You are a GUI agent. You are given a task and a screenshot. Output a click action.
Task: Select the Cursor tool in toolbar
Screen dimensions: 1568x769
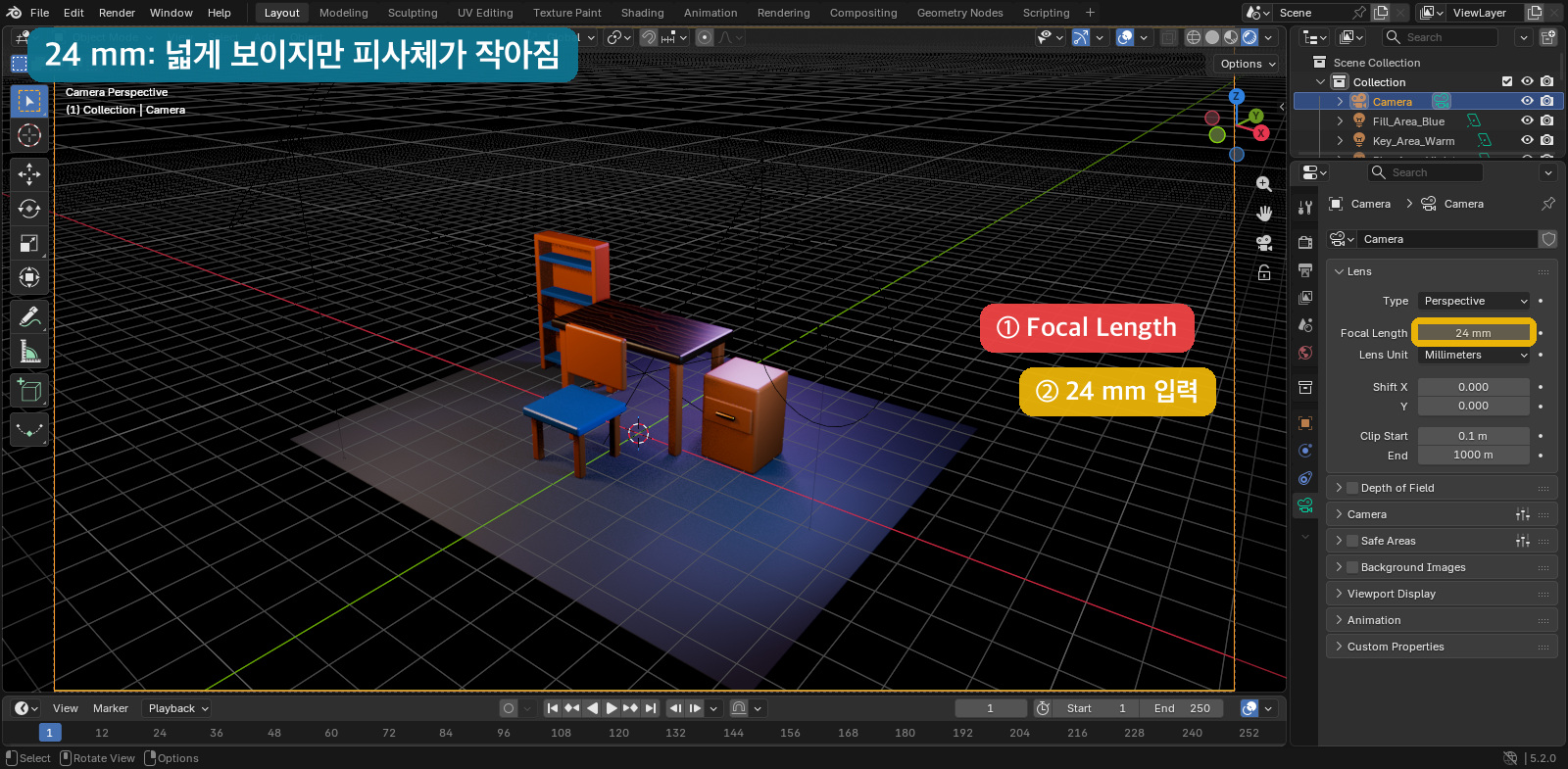point(29,135)
